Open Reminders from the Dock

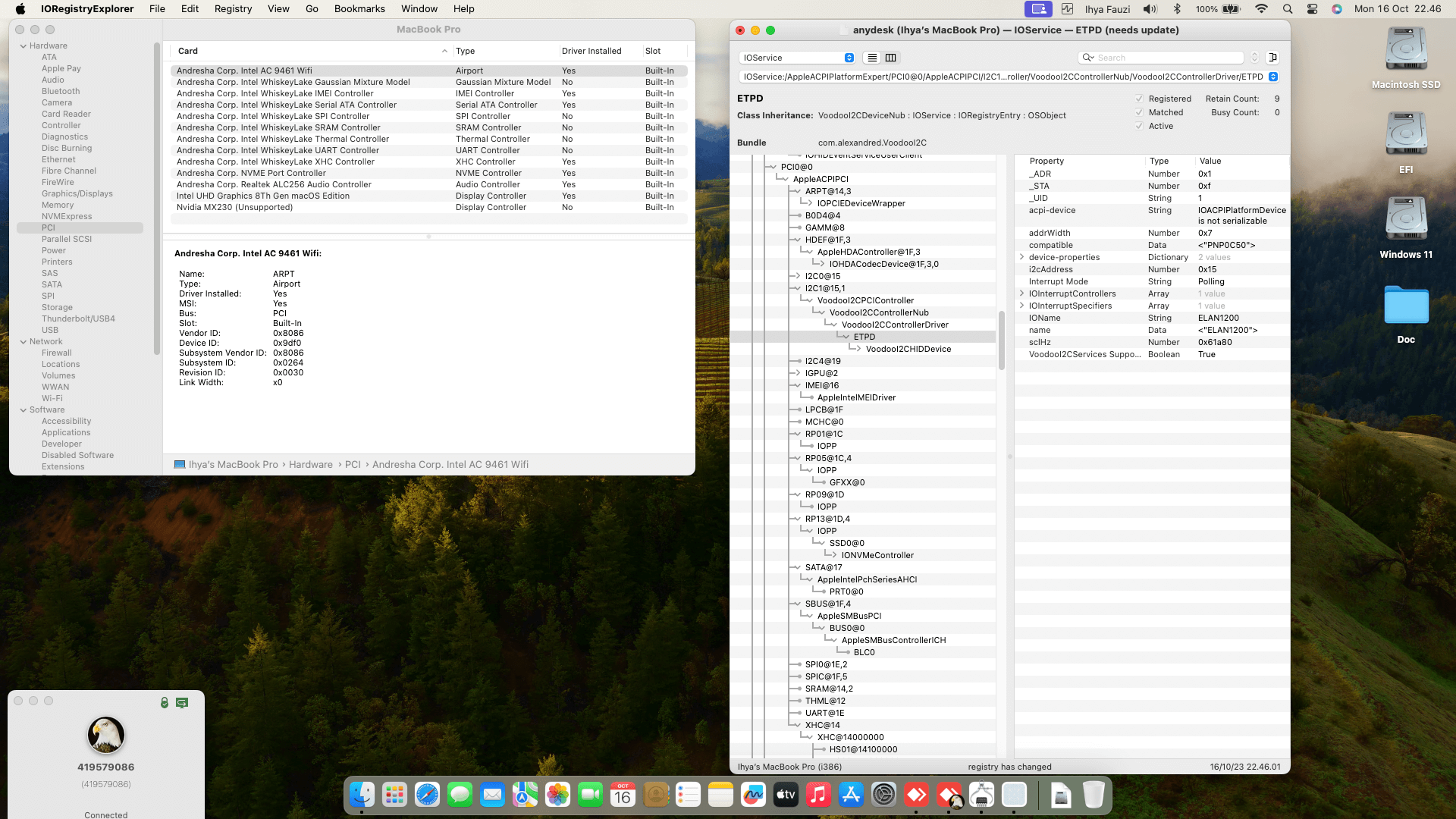(688, 795)
